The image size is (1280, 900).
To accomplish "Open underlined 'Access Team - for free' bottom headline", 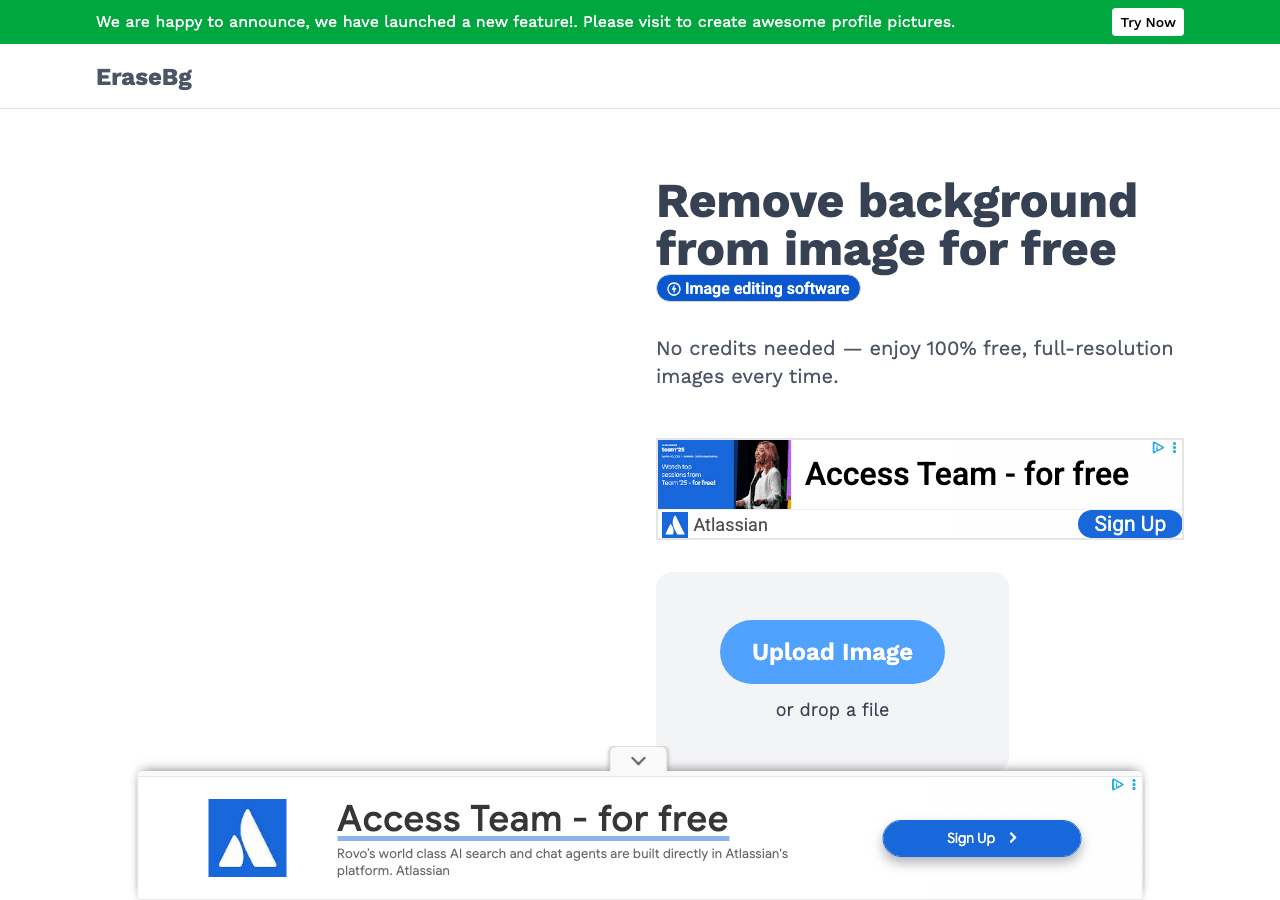I will (x=533, y=819).
